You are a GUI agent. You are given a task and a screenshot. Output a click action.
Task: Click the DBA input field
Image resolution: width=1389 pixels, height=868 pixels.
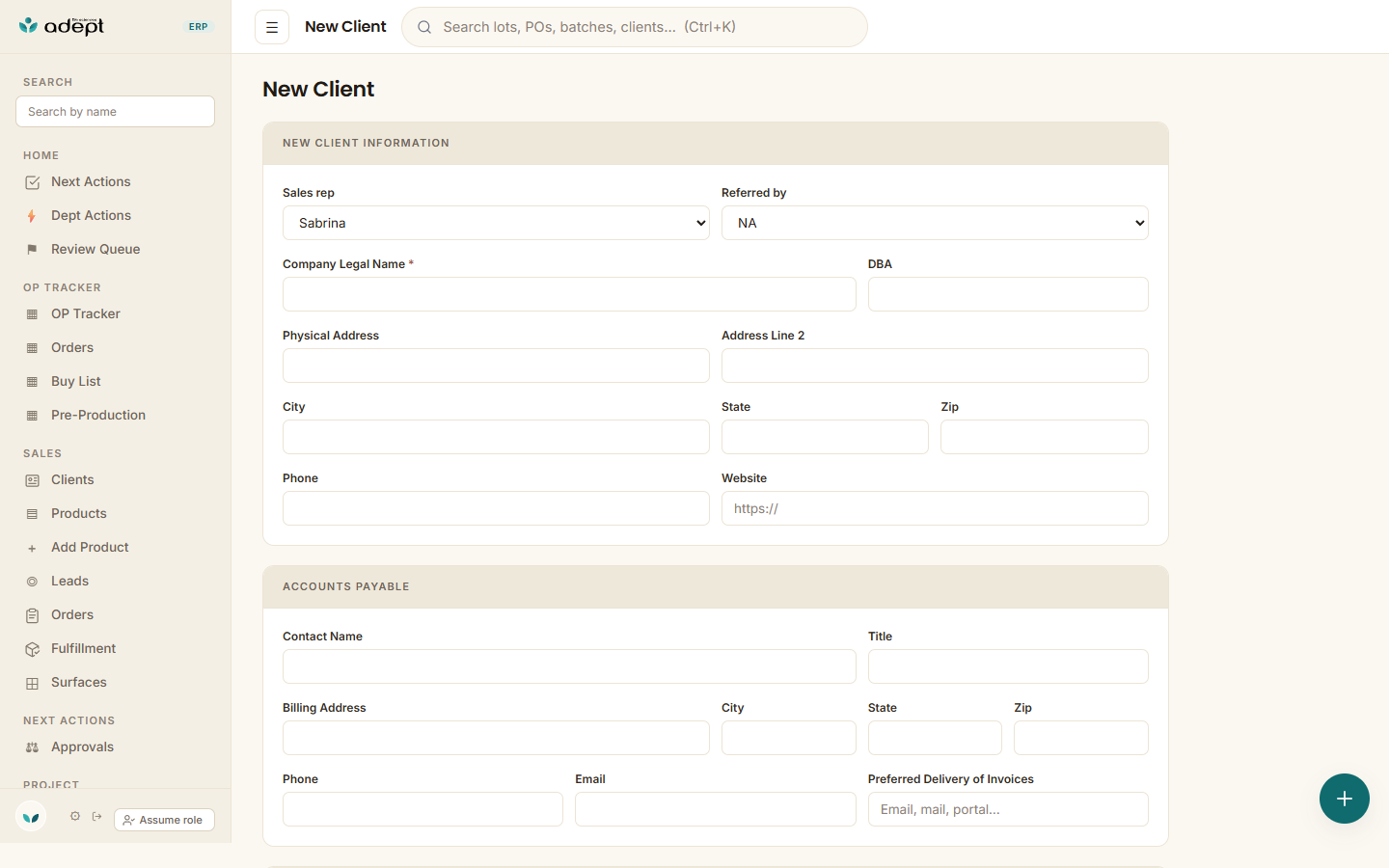[1008, 294]
